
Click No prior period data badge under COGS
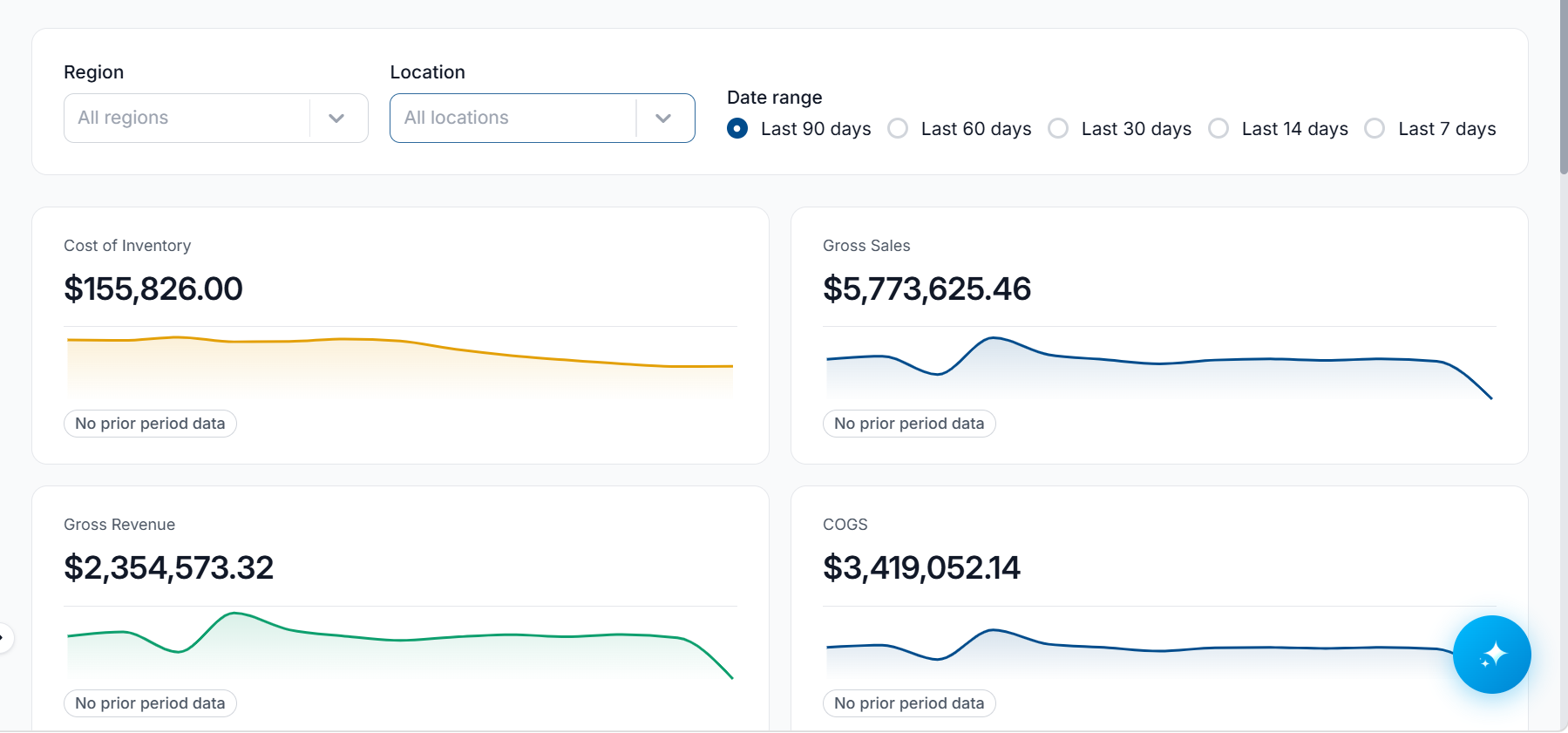coord(909,703)
